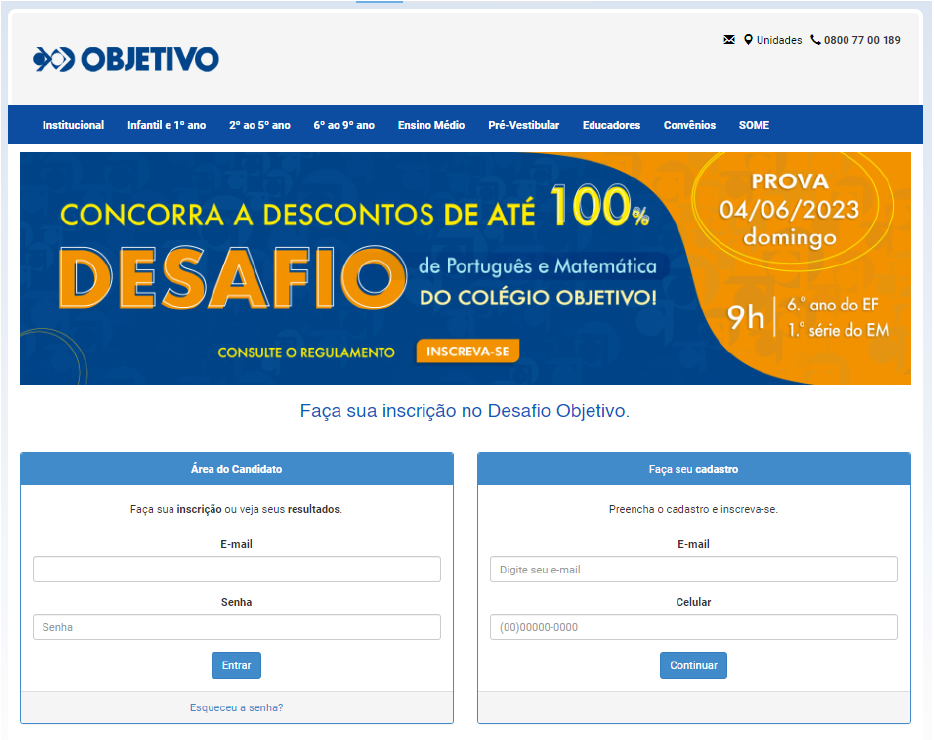
Task: Open the Unidades link
Action: pyautogui.click(x=779, y=41)
